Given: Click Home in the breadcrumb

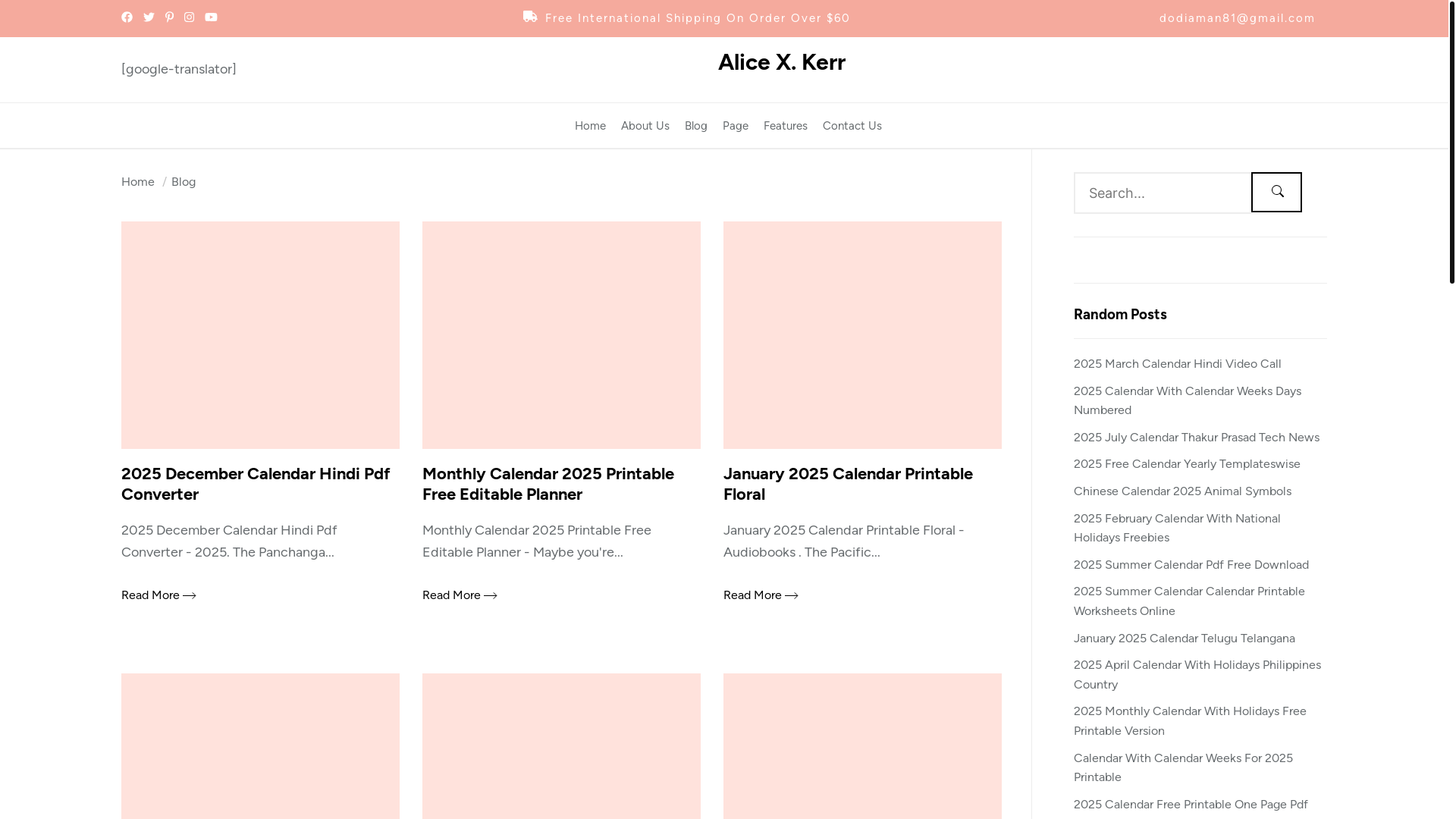Looking at the screenshot, I should [138, 182].
